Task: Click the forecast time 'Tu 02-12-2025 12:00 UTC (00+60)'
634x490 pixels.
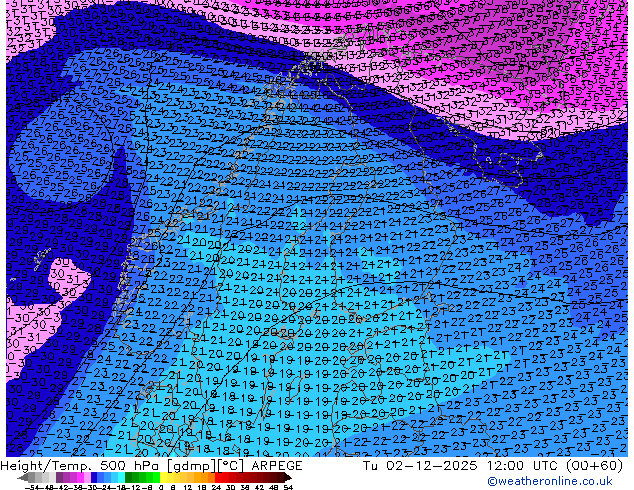Action: pyautogui.click(x=493, y=466)
